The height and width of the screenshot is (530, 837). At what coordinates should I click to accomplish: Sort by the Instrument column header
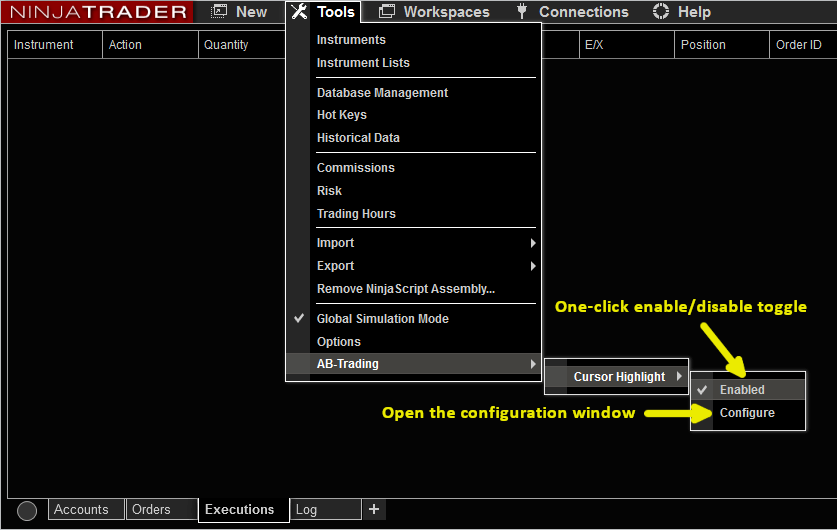pyautogui.click(x=44, y=45)
